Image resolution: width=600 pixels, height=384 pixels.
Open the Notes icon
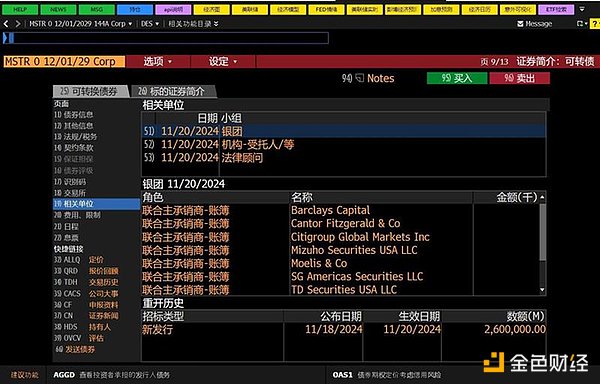(x=359, y=78)
